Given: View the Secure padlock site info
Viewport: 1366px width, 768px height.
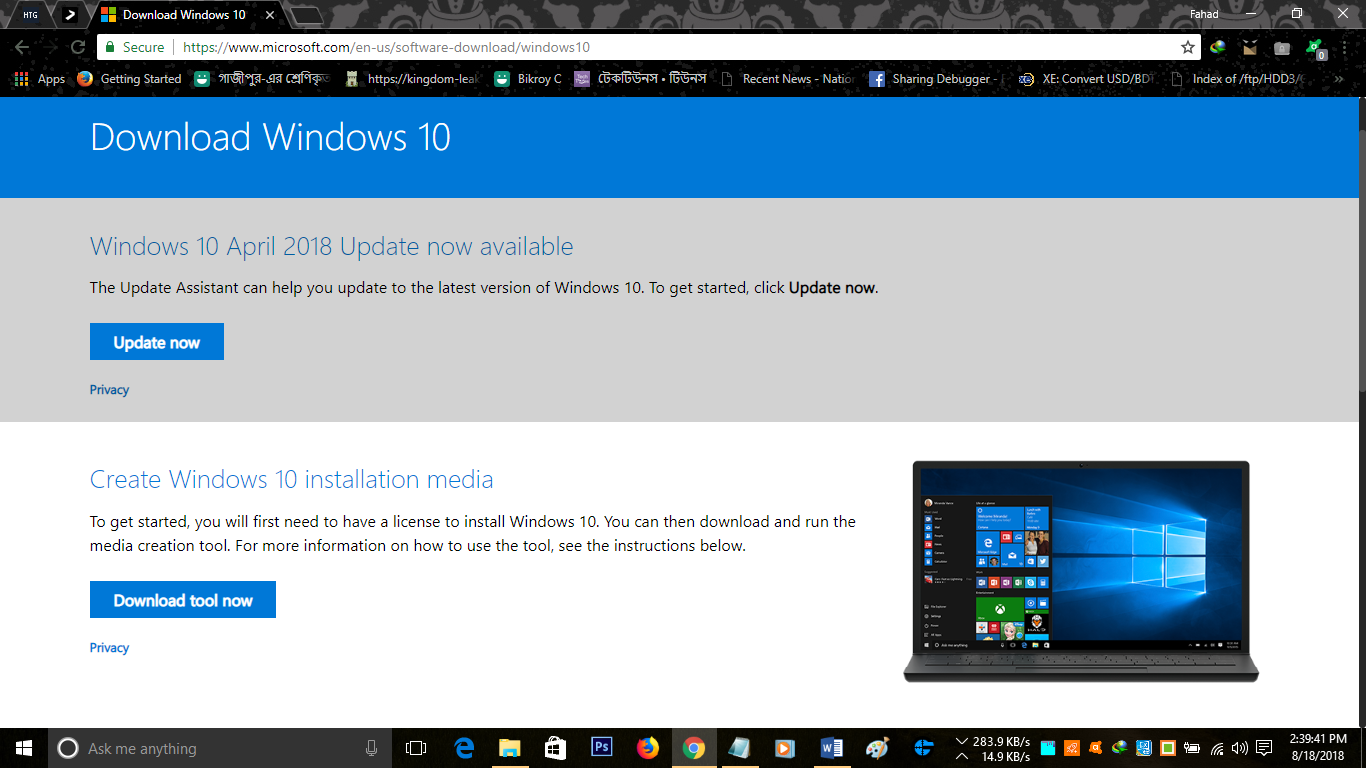Looking at the screenshot, I should coord(134,47).
